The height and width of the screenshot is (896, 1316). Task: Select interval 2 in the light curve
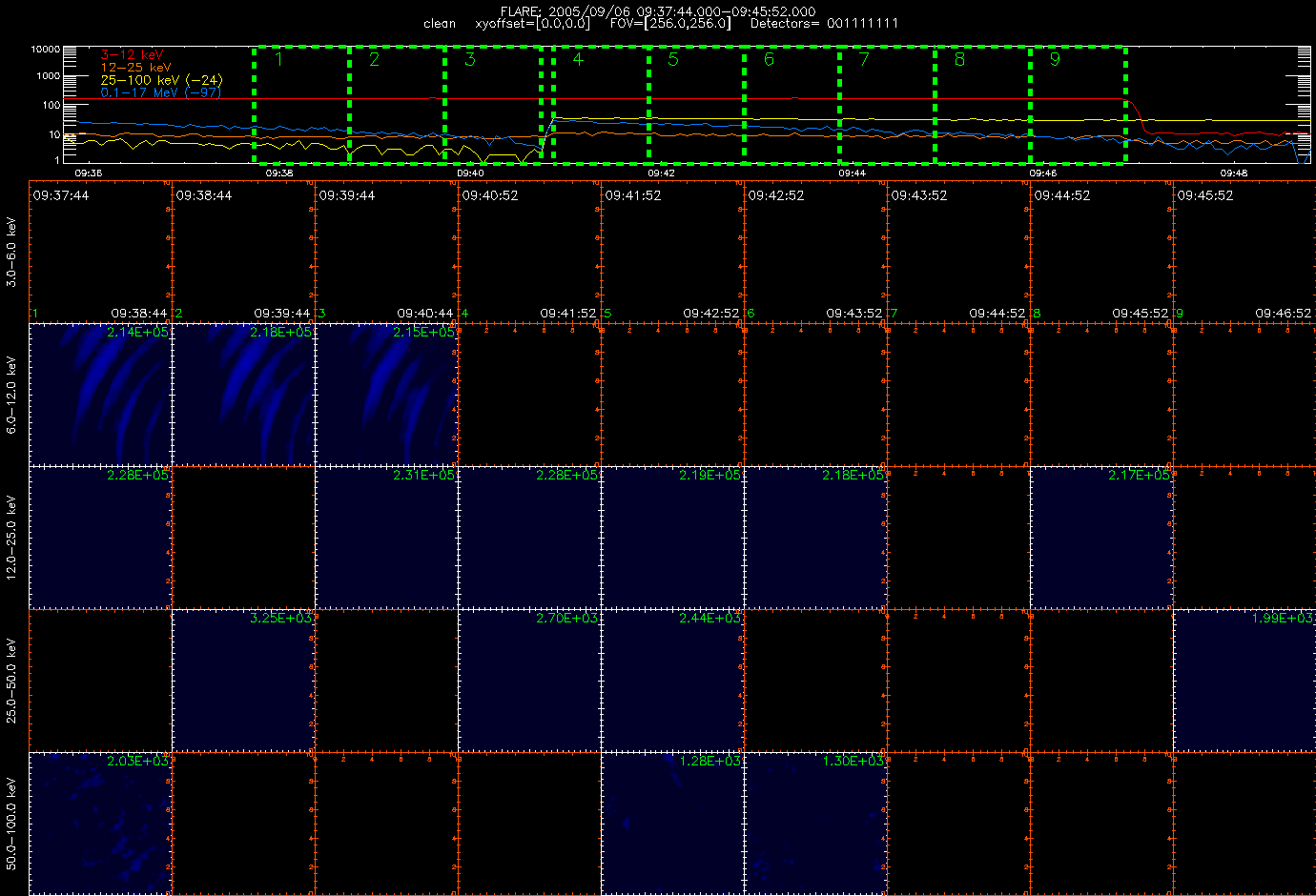(x=397, y=104)
